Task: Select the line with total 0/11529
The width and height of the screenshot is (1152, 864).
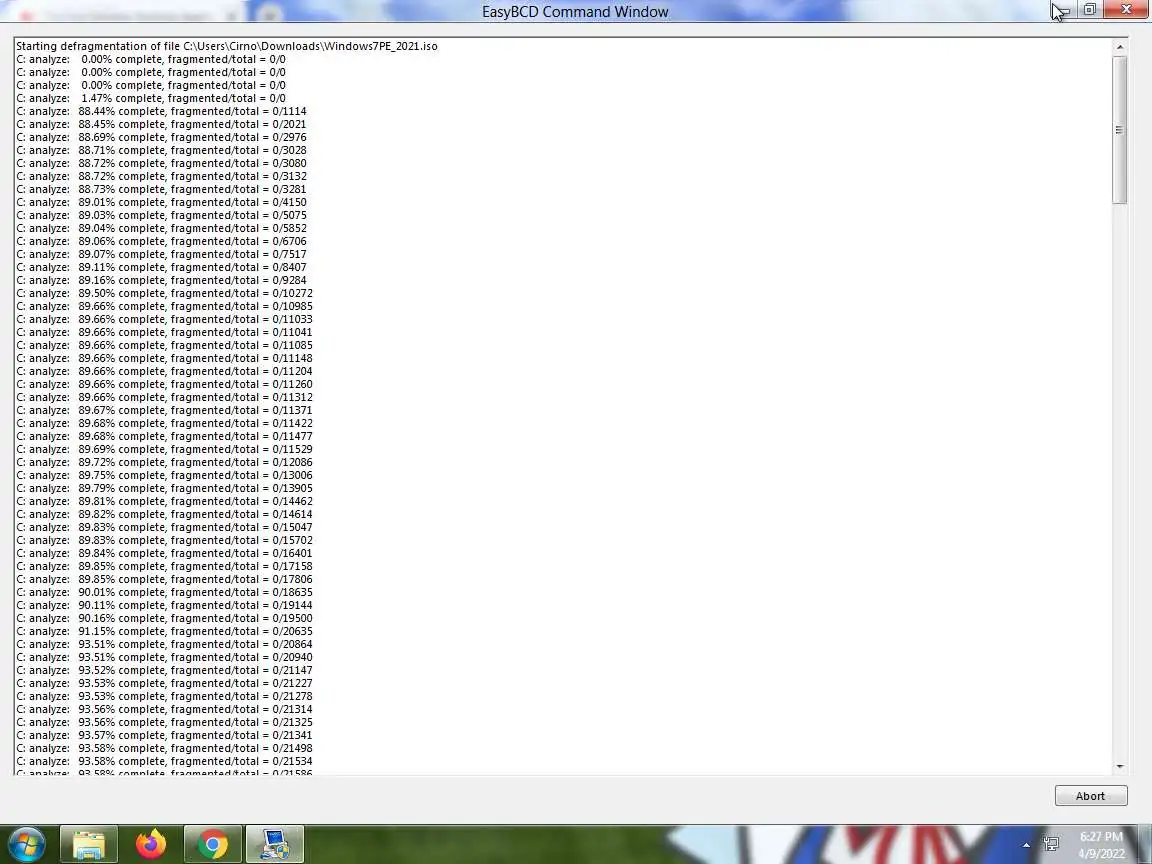Action: pos(165,450)
